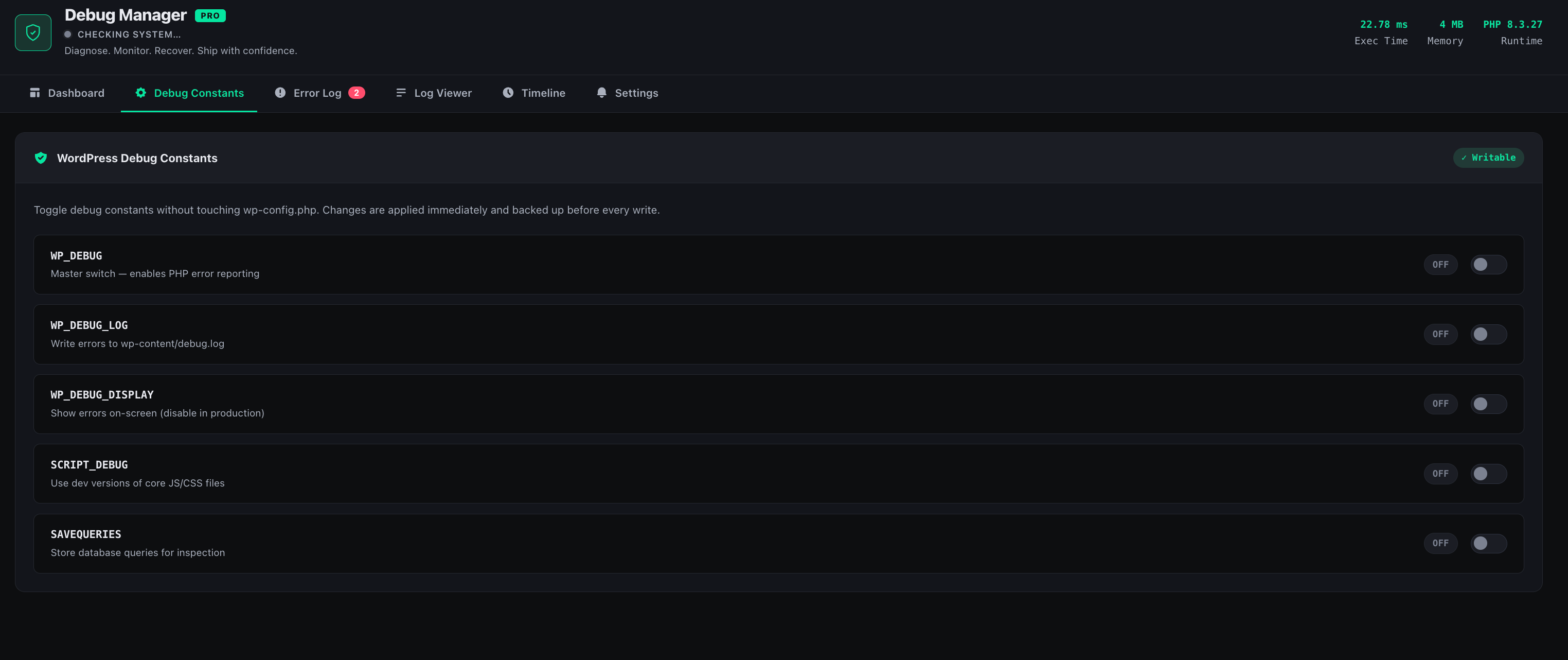The height and width of the screenshot is (660, 1568).
Task: Click the OFF label for WP_DEBUG
Action: coord(1440,265)
